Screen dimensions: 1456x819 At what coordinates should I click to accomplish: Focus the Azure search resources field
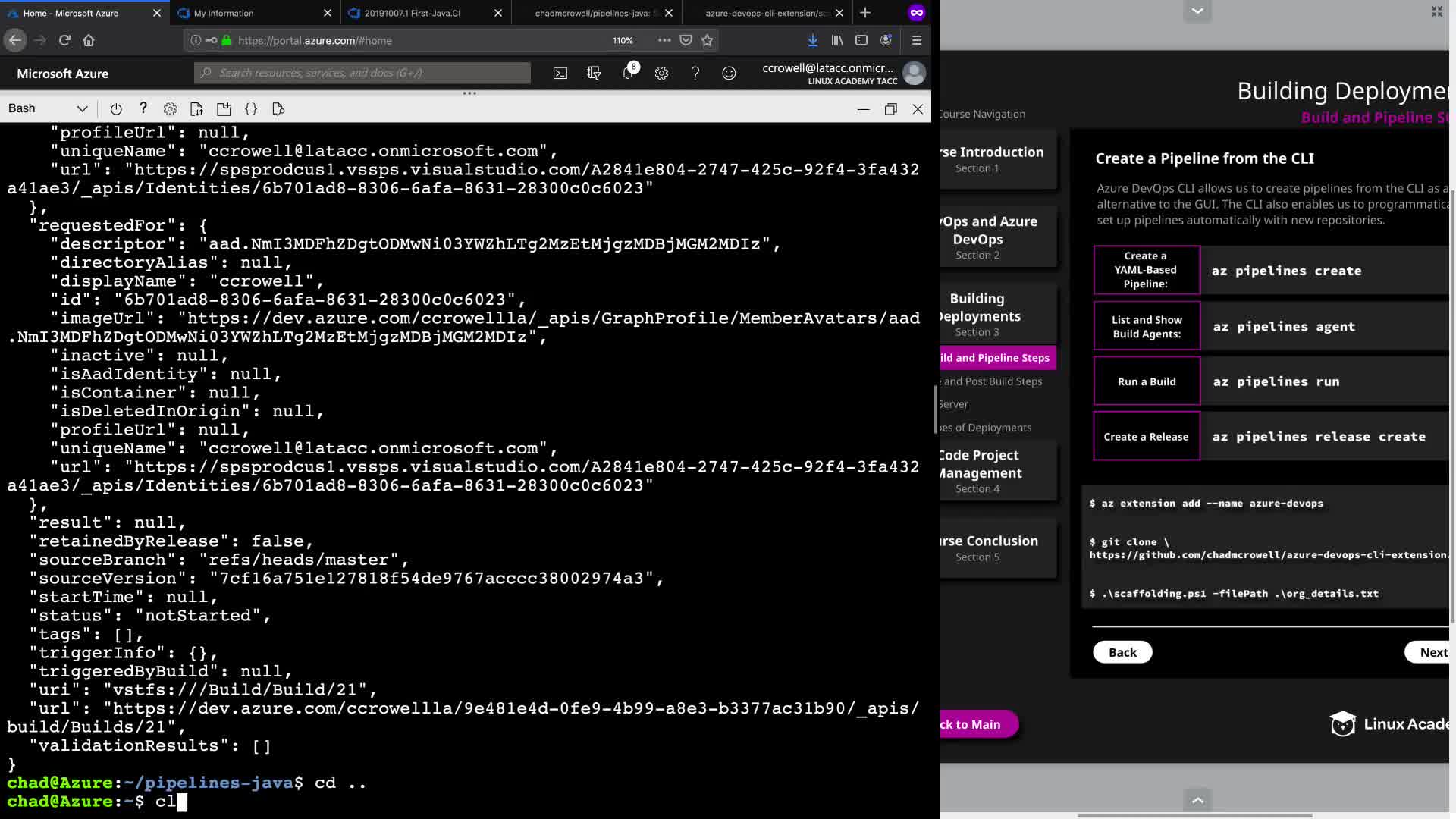pyautogui.click(x=364, y=74)
